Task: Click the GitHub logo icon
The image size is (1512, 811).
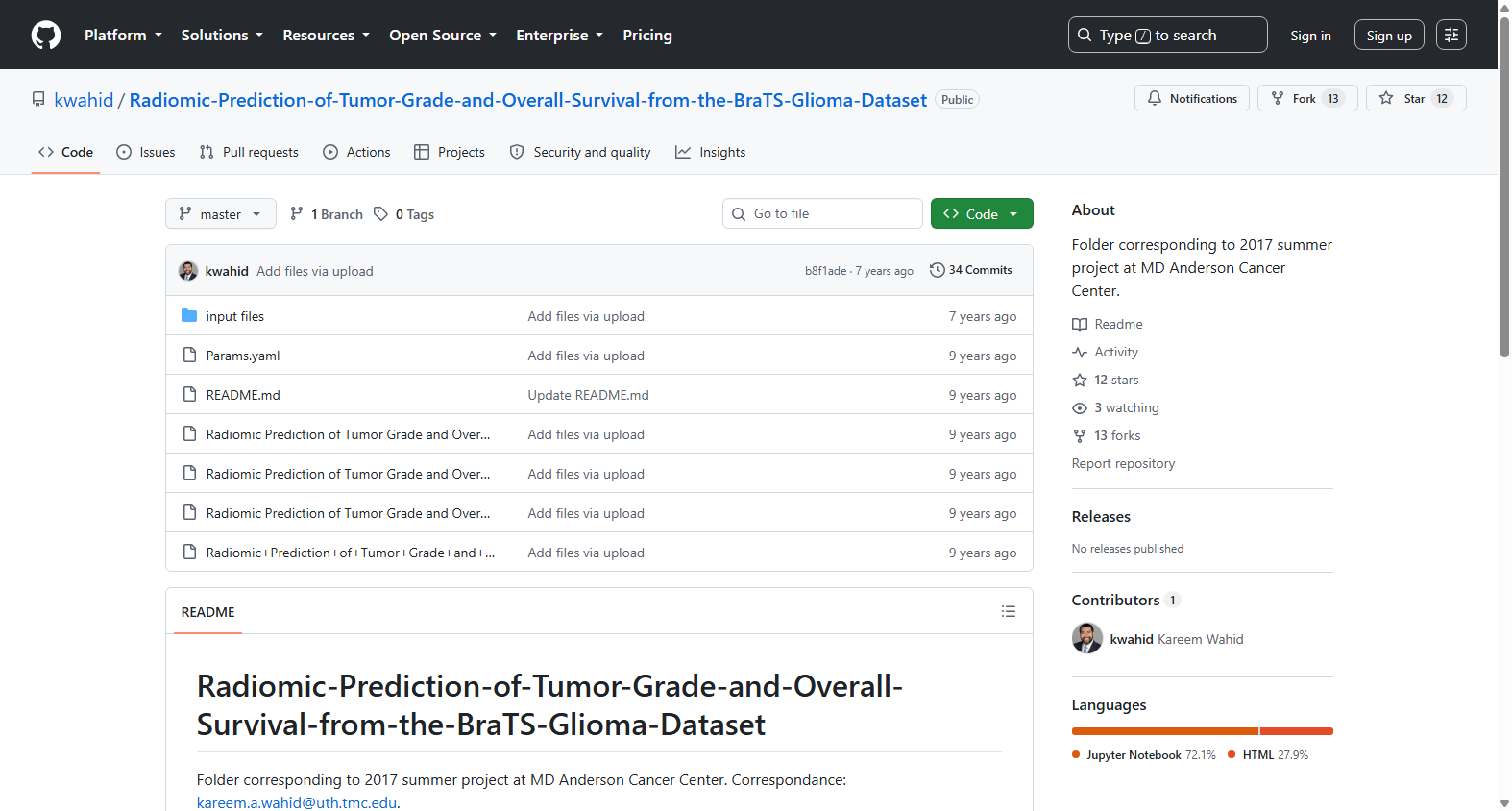Action: pyautogui.click(x=46, y=36)
